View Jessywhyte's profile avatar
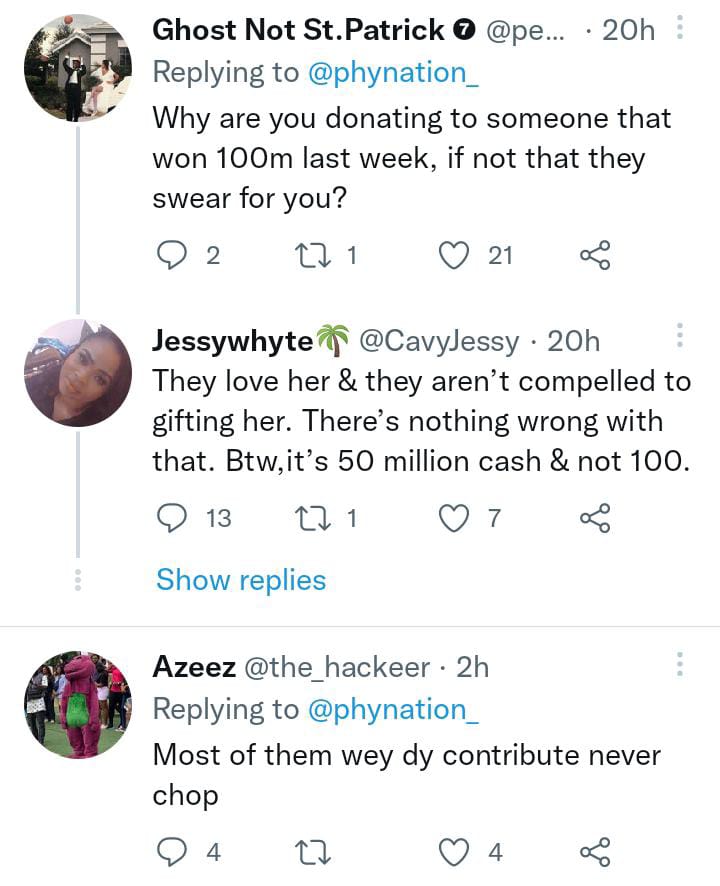 coord(77,373)
